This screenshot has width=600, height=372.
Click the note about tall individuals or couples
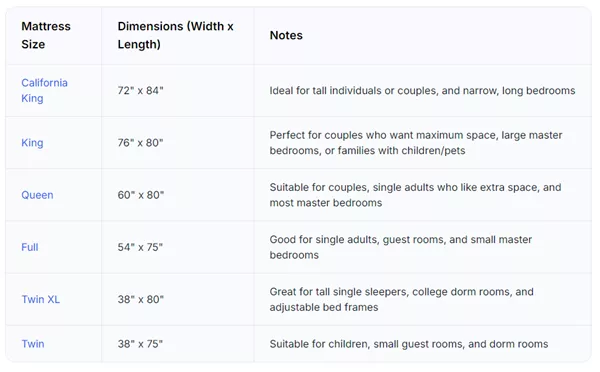422,91
